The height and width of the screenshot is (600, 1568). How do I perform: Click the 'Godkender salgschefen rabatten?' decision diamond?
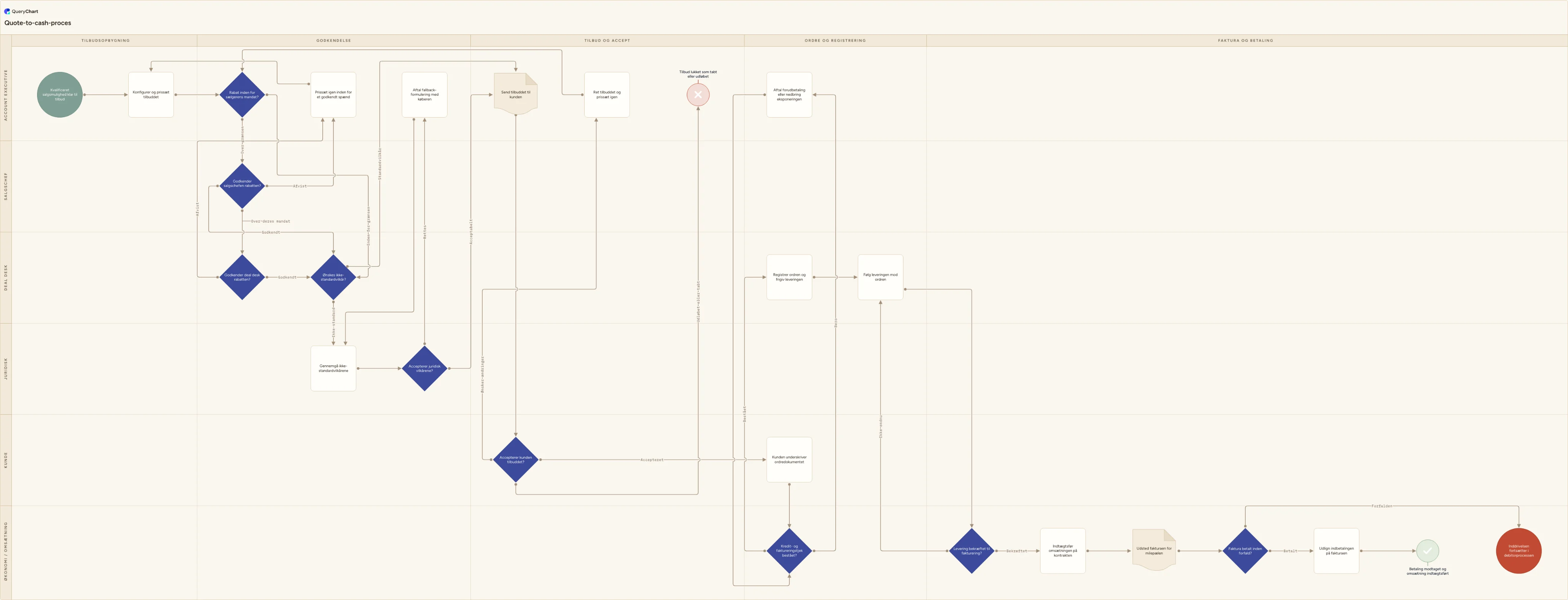242,186
